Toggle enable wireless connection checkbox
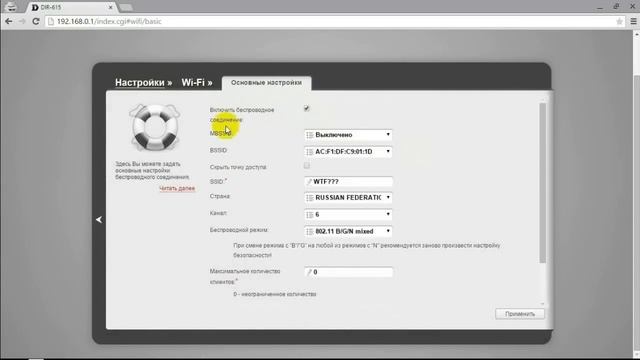This screenshot has width=640, height=360. point(307,108)
